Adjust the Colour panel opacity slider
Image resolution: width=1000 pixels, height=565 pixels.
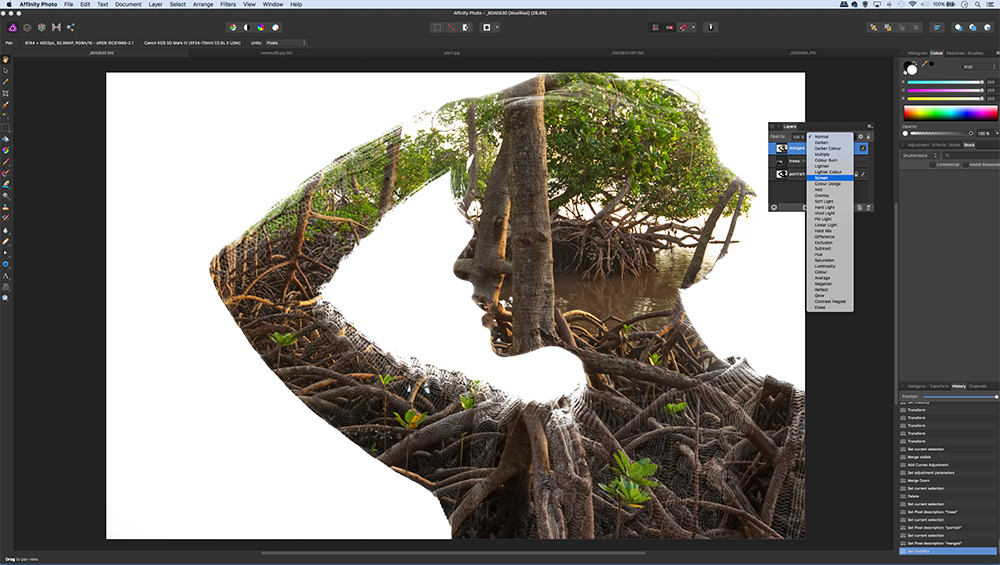click(x=941, y=133)
